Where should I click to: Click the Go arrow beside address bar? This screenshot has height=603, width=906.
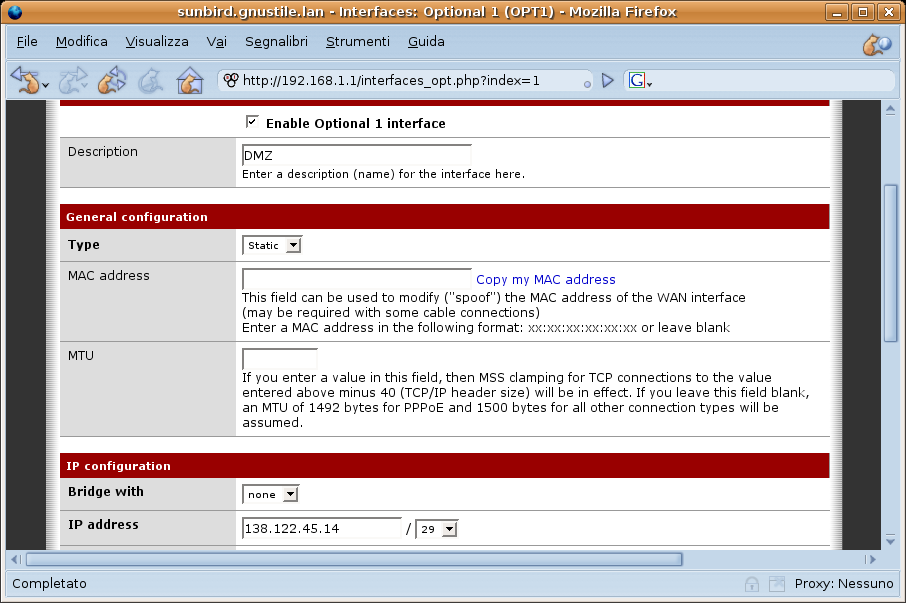(x=607, y=81)
